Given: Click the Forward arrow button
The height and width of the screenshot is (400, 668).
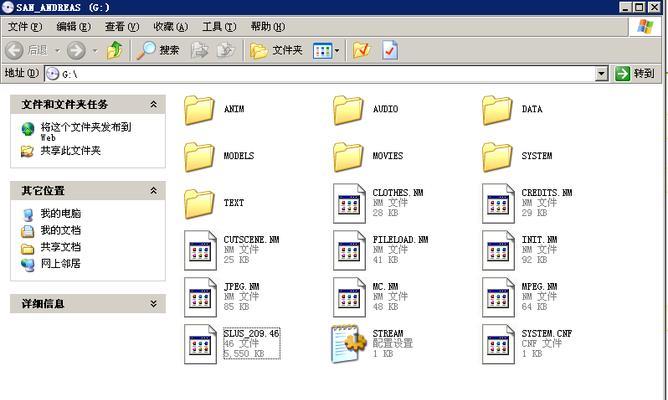Looking at the screenshot, I should pos(76,51).
